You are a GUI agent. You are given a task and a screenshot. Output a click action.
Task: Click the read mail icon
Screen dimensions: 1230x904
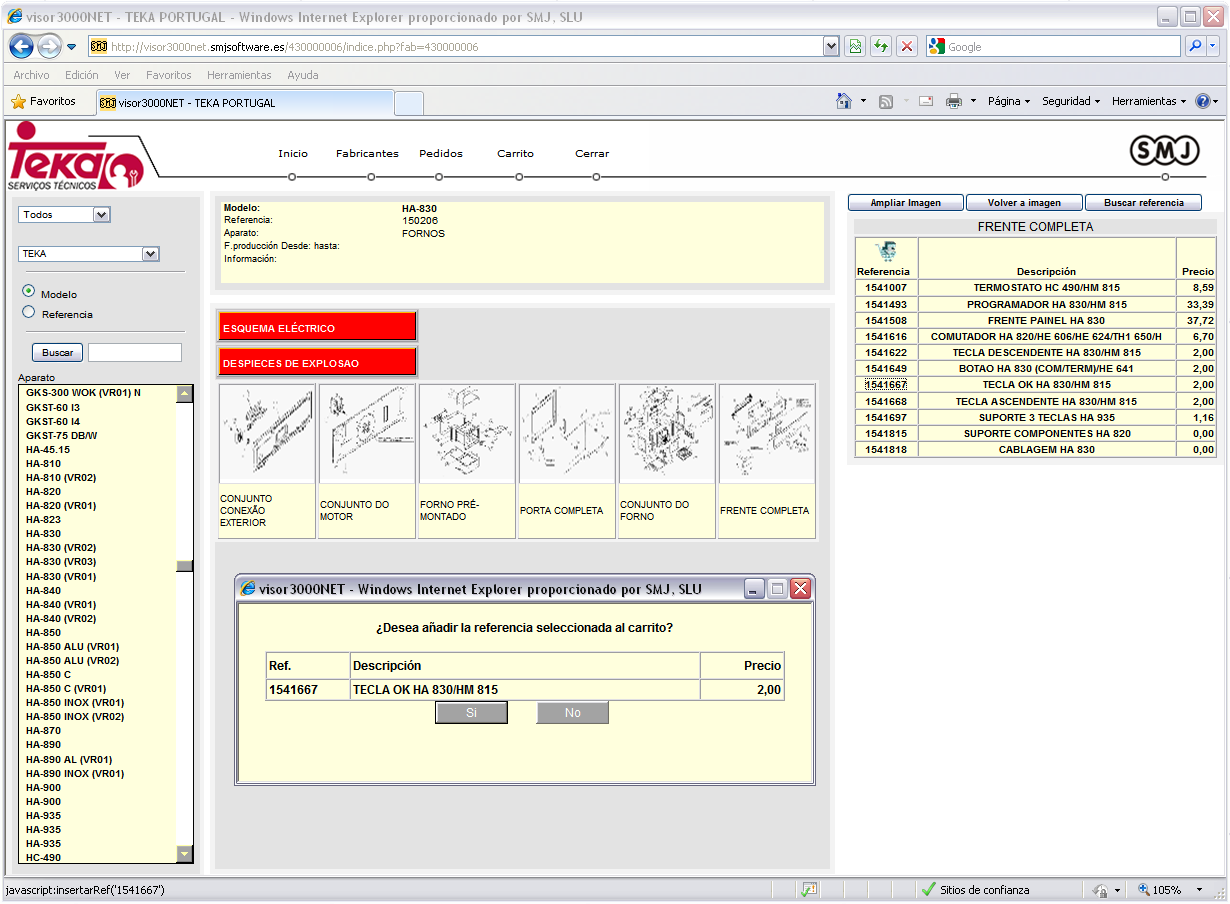click(926, 101)
